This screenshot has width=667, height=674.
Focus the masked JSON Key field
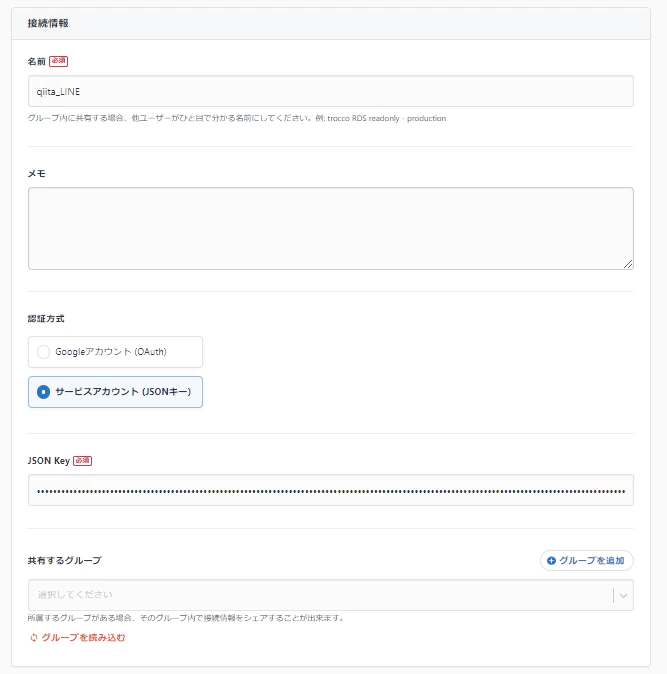click(330, 491)
